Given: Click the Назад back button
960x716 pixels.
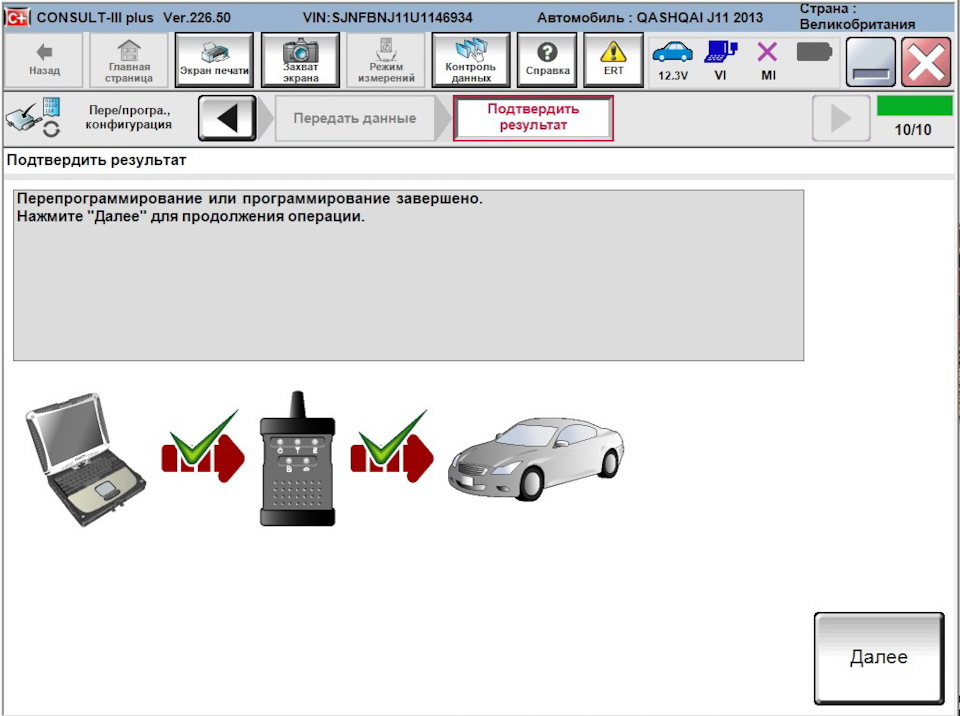Looking at the screenshot, I should 44,61.
